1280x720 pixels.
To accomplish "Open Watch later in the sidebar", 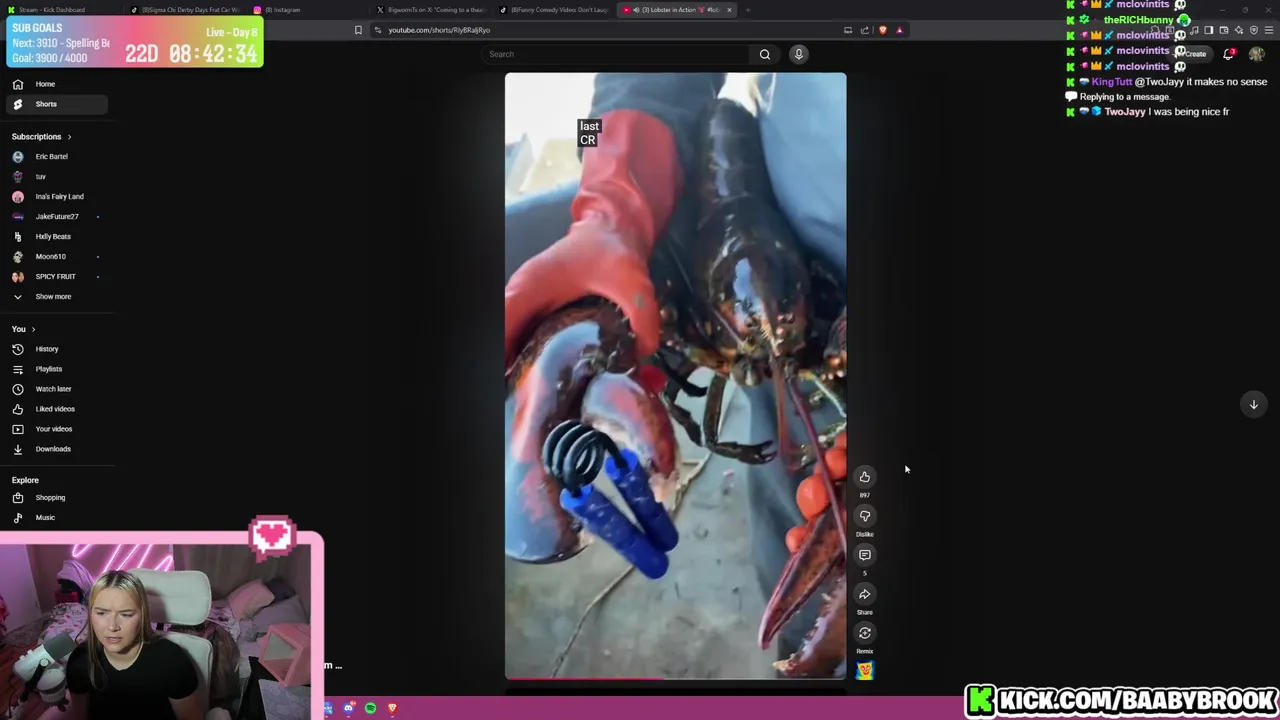I will pyautogui.click(x=56, y=389).
